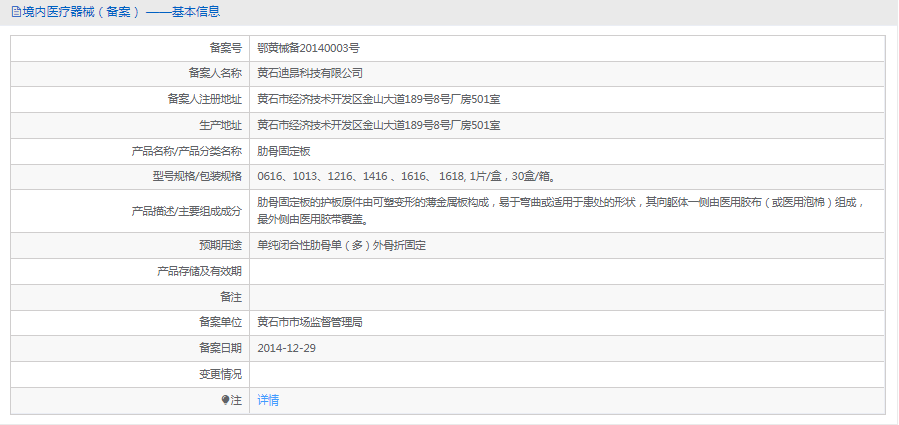
Task: Select the date 2014-12-29
Action: pyautogui.click(x=287, y=348)
